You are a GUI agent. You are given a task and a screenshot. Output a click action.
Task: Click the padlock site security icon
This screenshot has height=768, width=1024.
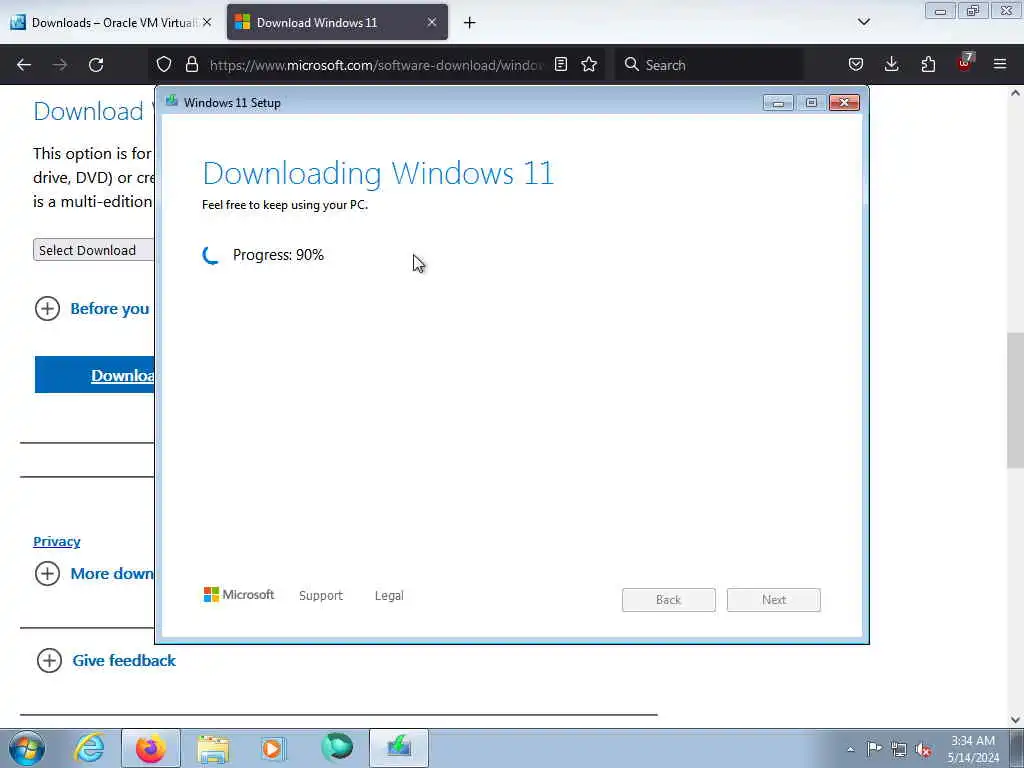coord(191,64)
